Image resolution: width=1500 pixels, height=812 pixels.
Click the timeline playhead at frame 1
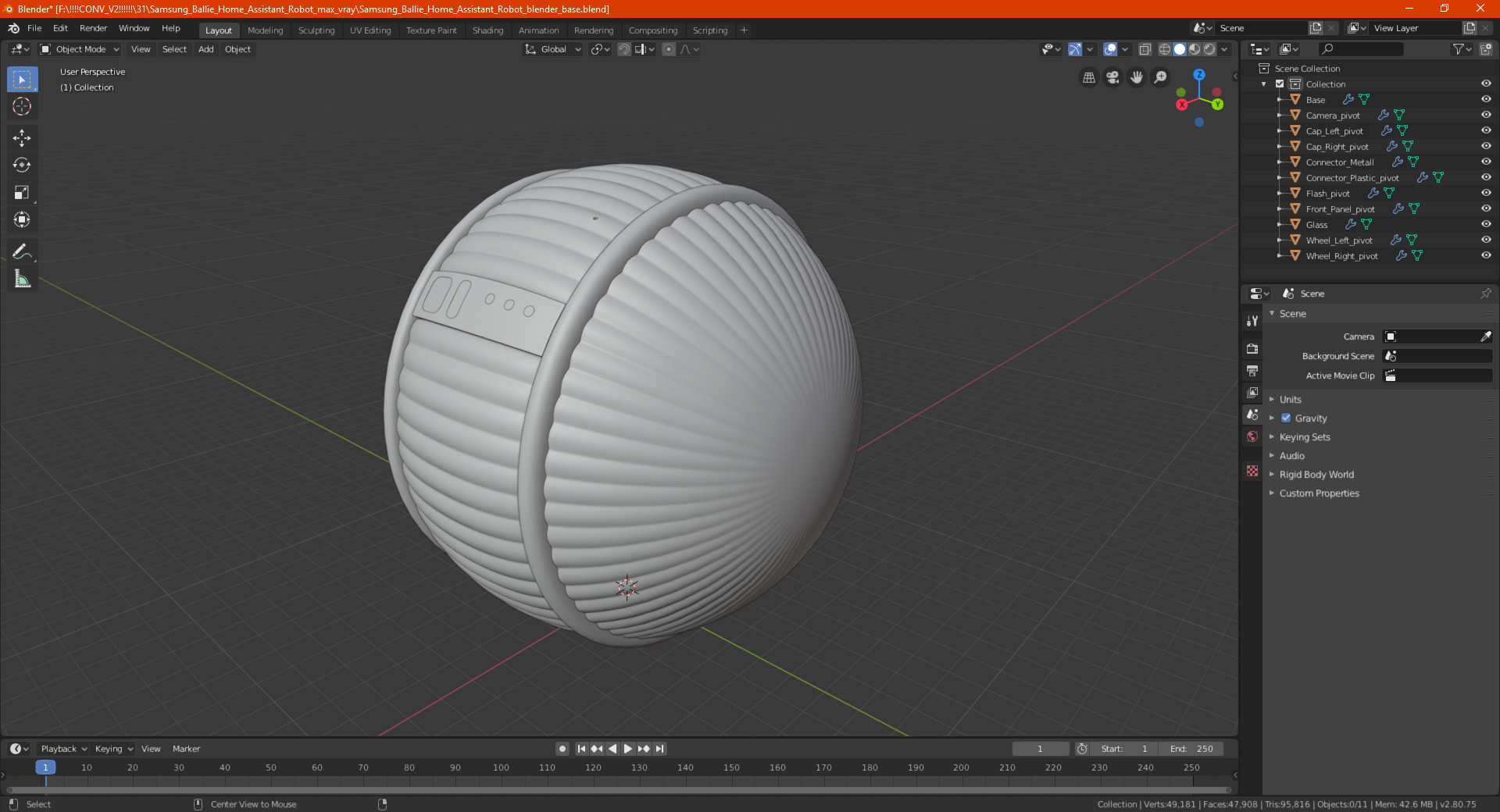[45, 767]
